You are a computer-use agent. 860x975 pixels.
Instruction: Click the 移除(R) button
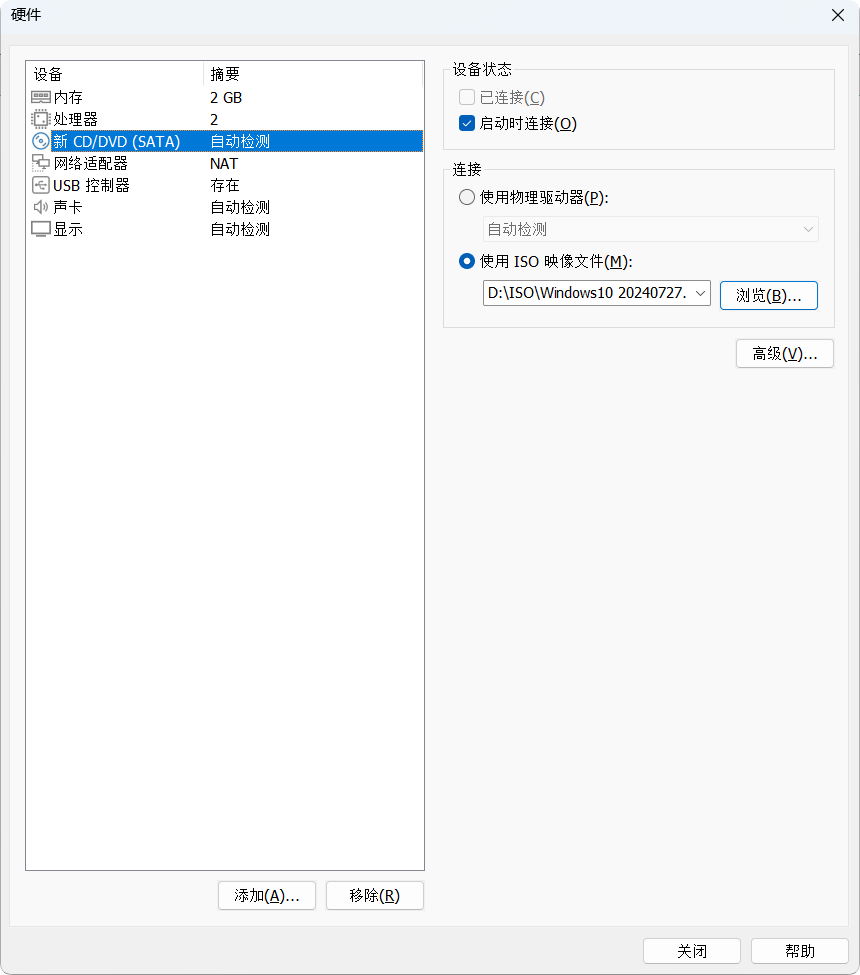point(374,895)
